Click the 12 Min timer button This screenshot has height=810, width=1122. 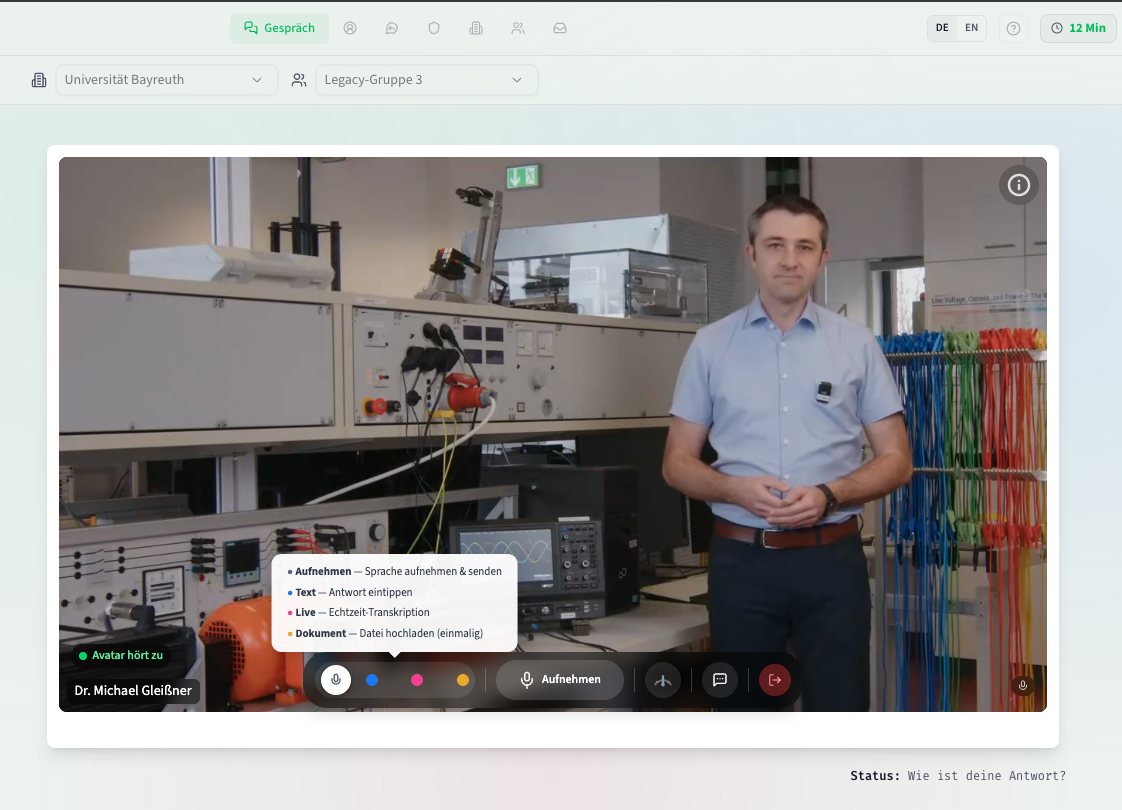coord(1078,28)
